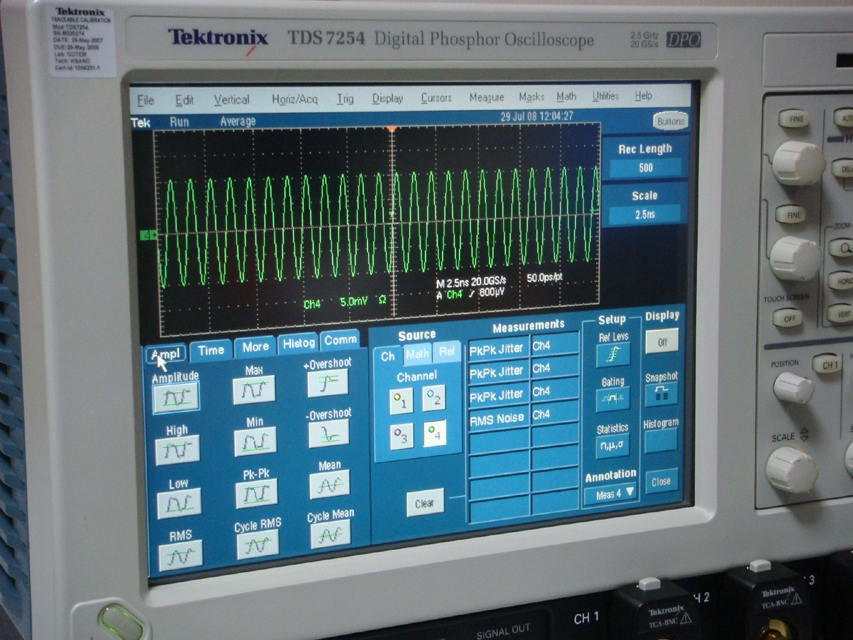Switch to the Ampl tab

166,354
